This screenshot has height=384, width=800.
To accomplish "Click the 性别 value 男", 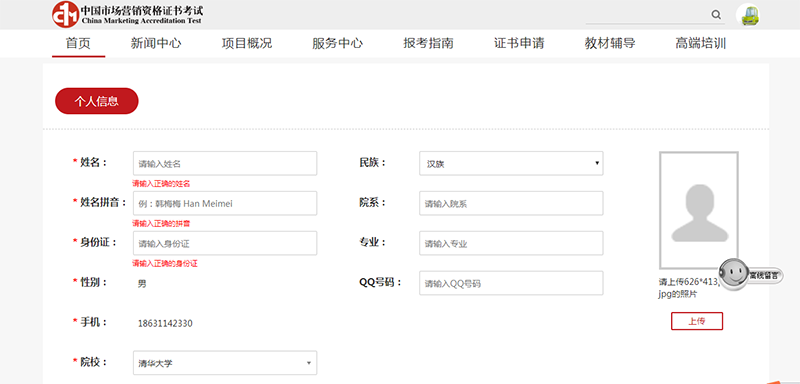I will pos(142,284).
